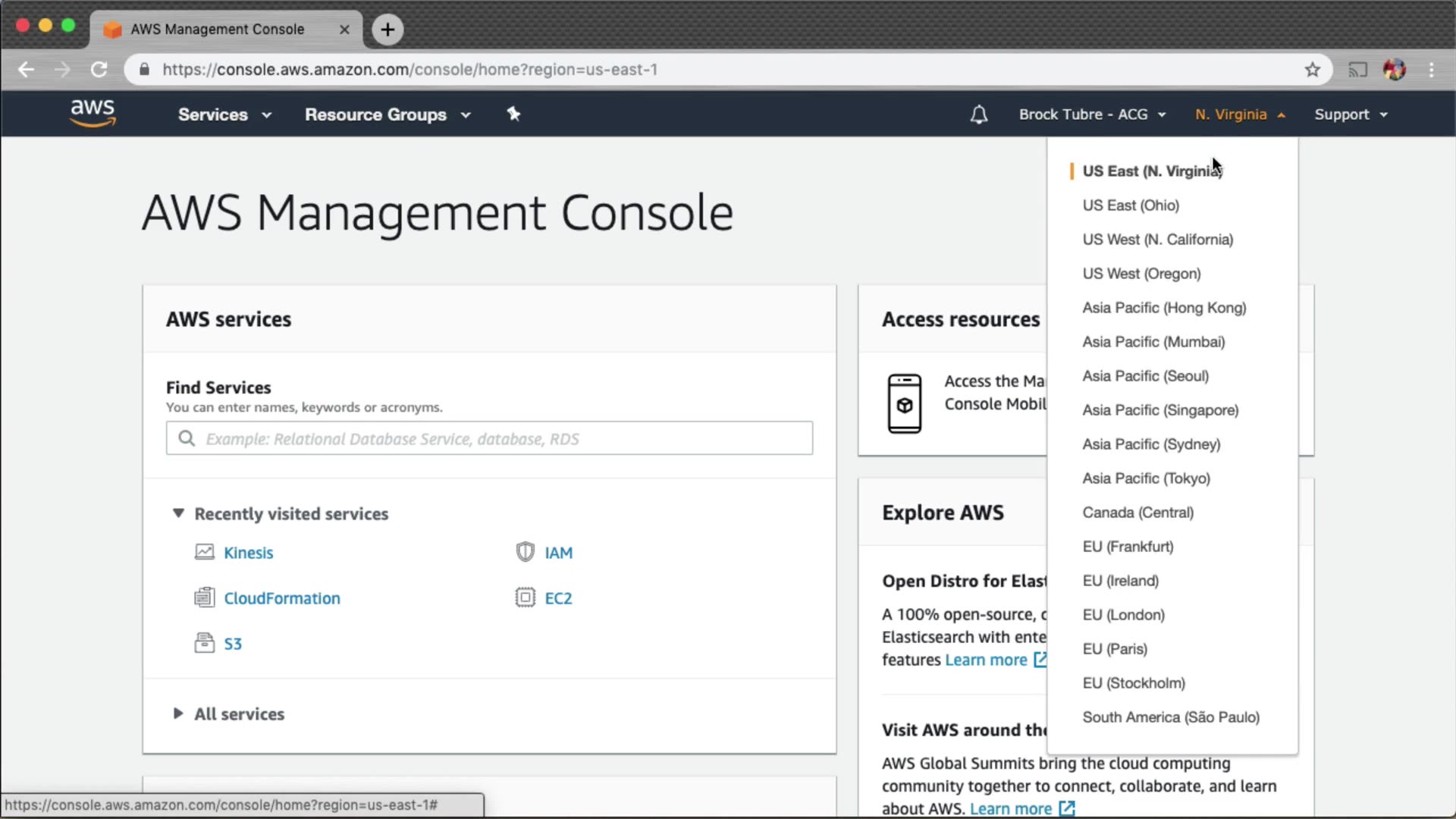Open the Support menu
Image resolution: width=1456 pixels, height=819 pixels.
1351,115
